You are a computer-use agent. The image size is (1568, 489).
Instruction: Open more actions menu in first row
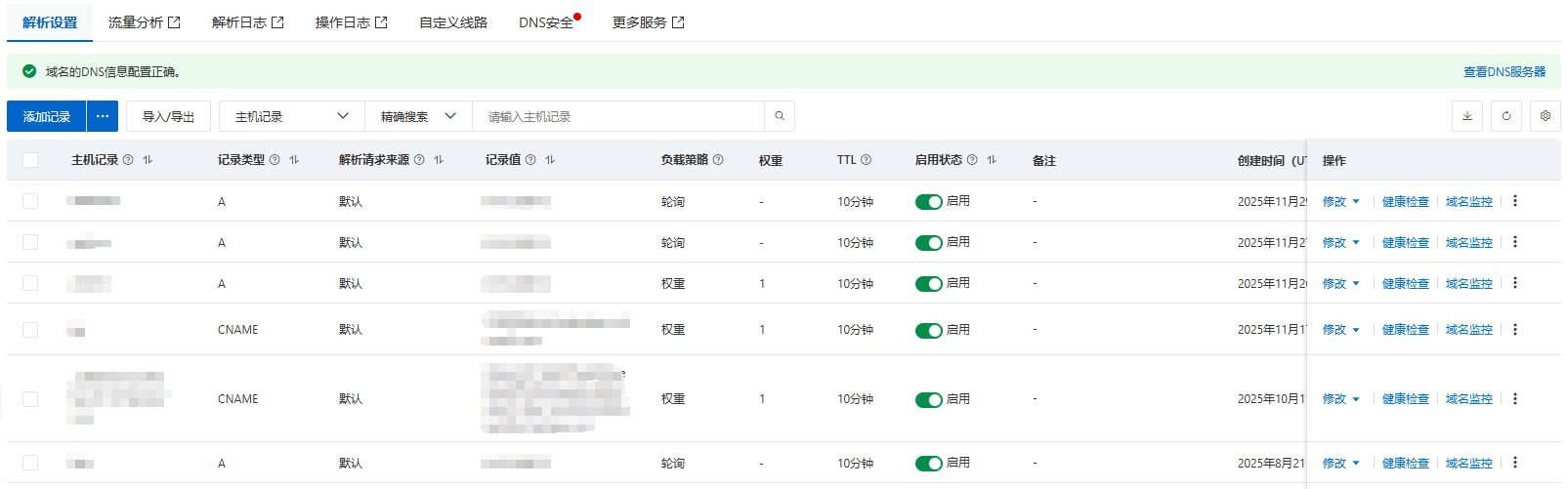(1515, 201)
